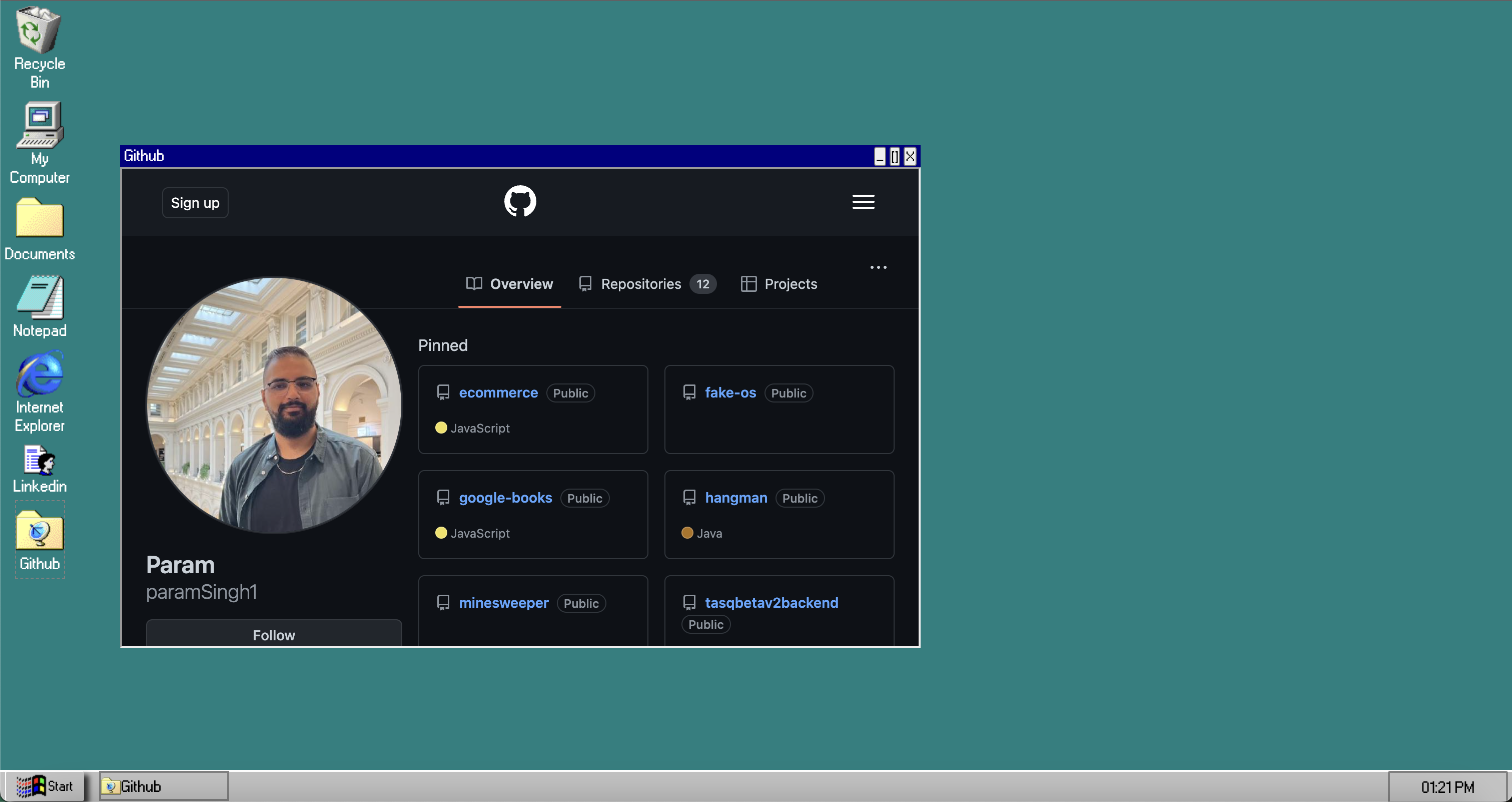Open the ecommerce repository
1512x802 pixels.
point(497,392)
